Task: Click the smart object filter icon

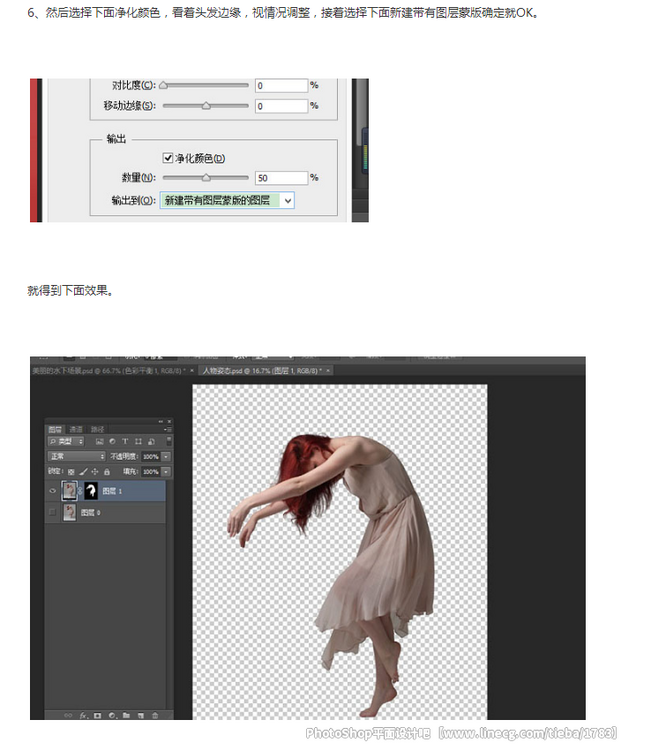Action: pos(151,441)
